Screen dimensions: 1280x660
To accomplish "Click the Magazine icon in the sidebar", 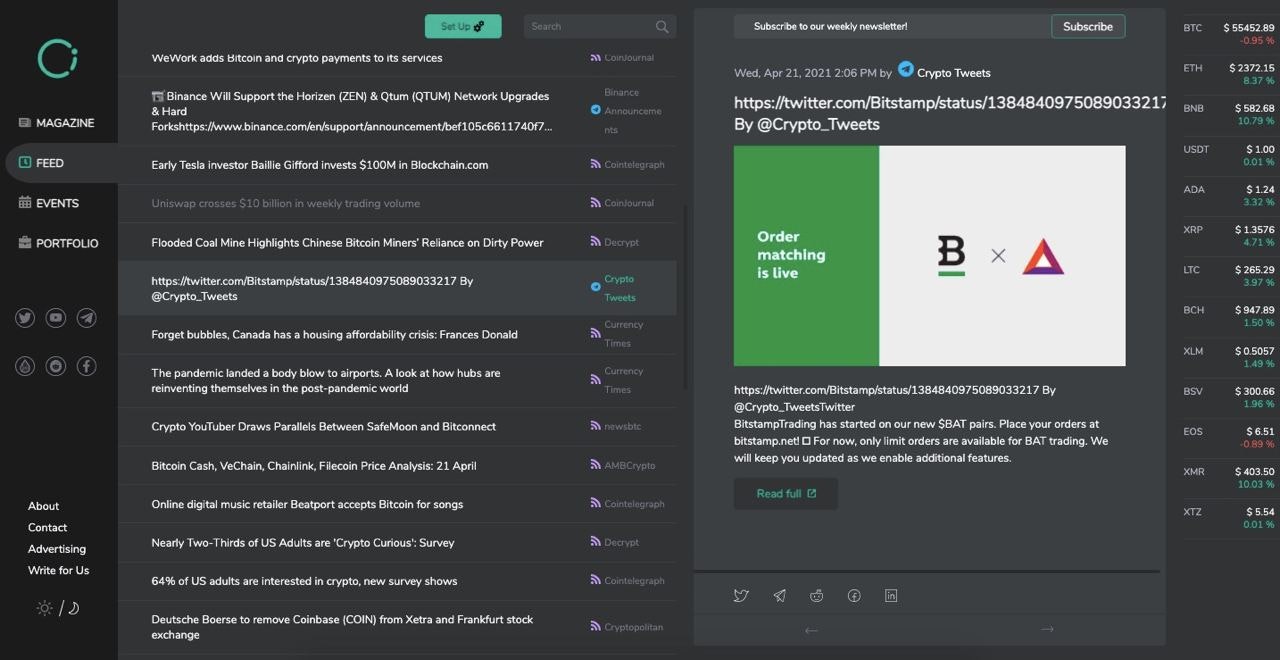I will 25,122.
